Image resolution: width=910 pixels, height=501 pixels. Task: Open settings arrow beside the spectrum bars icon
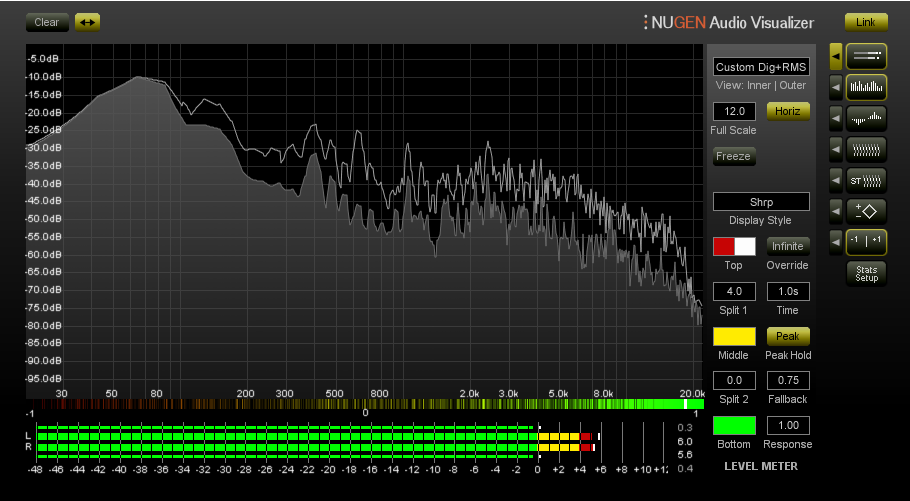[x=836, y=88]
